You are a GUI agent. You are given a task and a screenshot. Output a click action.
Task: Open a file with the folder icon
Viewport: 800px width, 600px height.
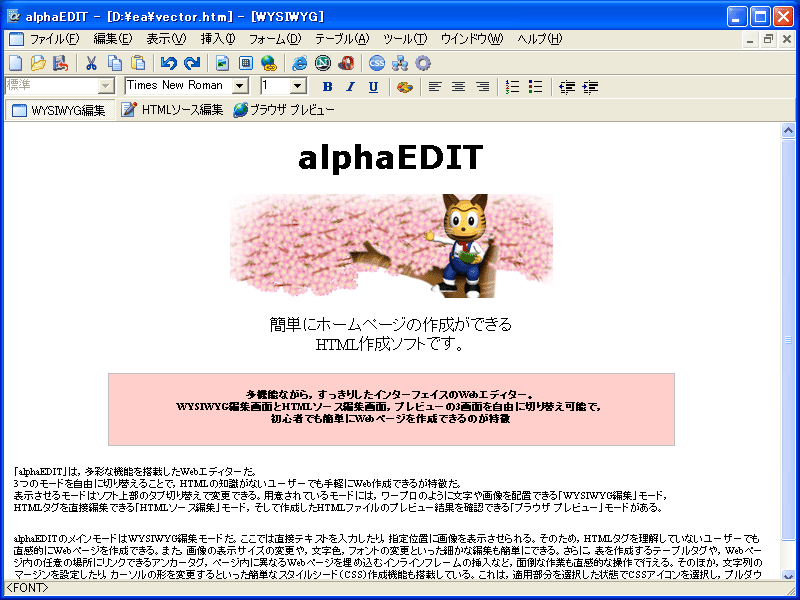[x=38, y=63]
